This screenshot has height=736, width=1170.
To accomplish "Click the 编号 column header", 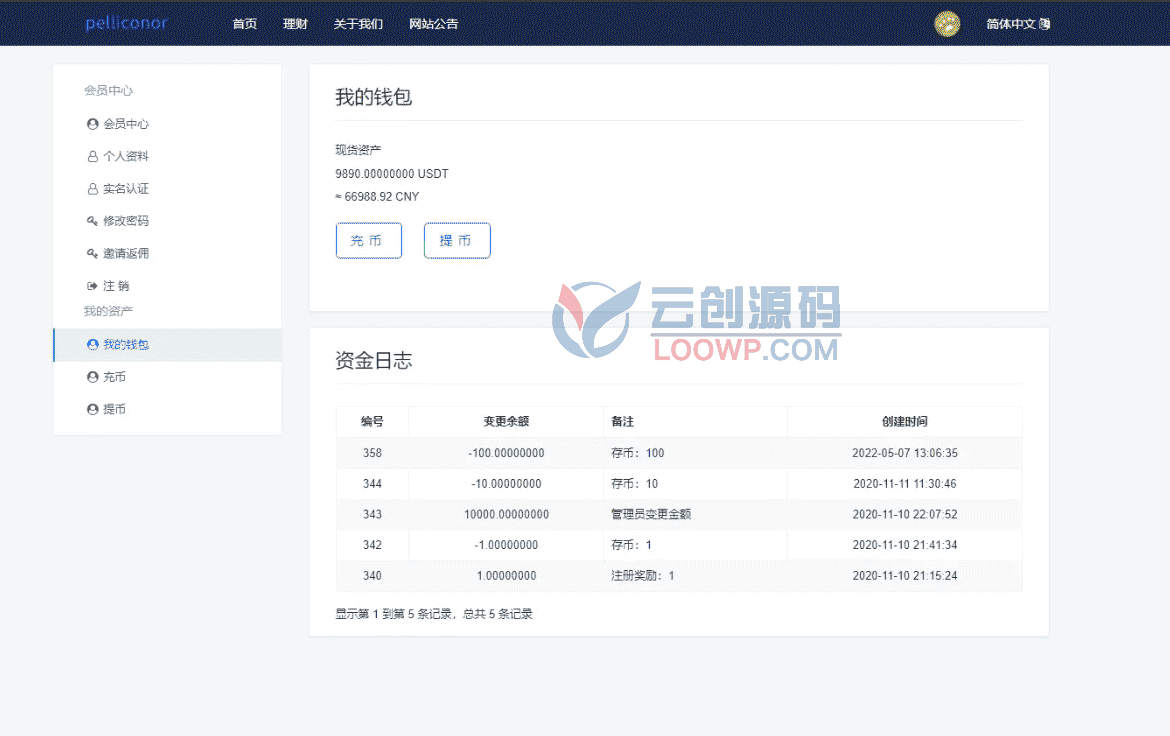I will (x=372, y=422).
